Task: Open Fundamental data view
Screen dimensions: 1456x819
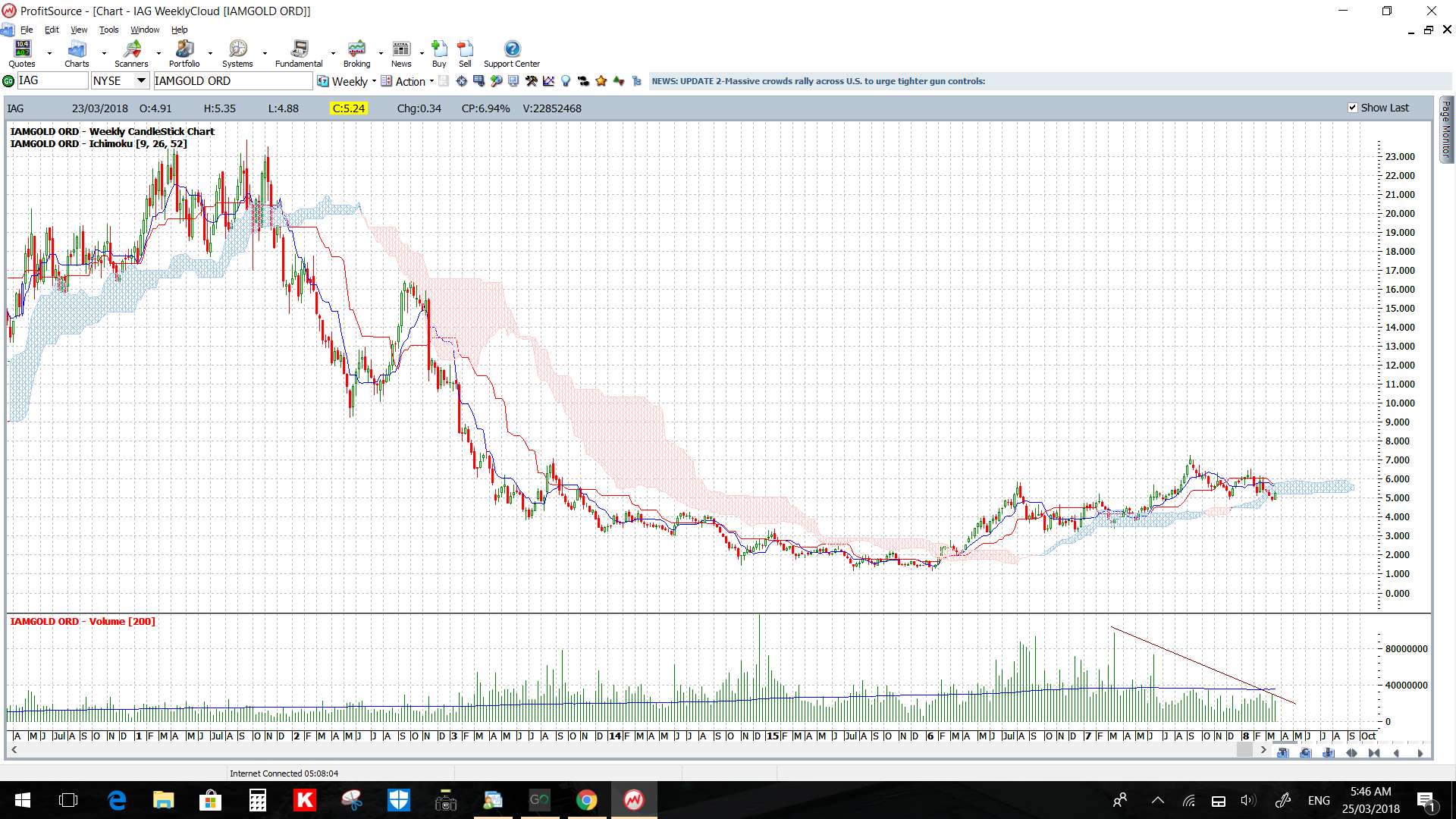Action: [299, 54]
